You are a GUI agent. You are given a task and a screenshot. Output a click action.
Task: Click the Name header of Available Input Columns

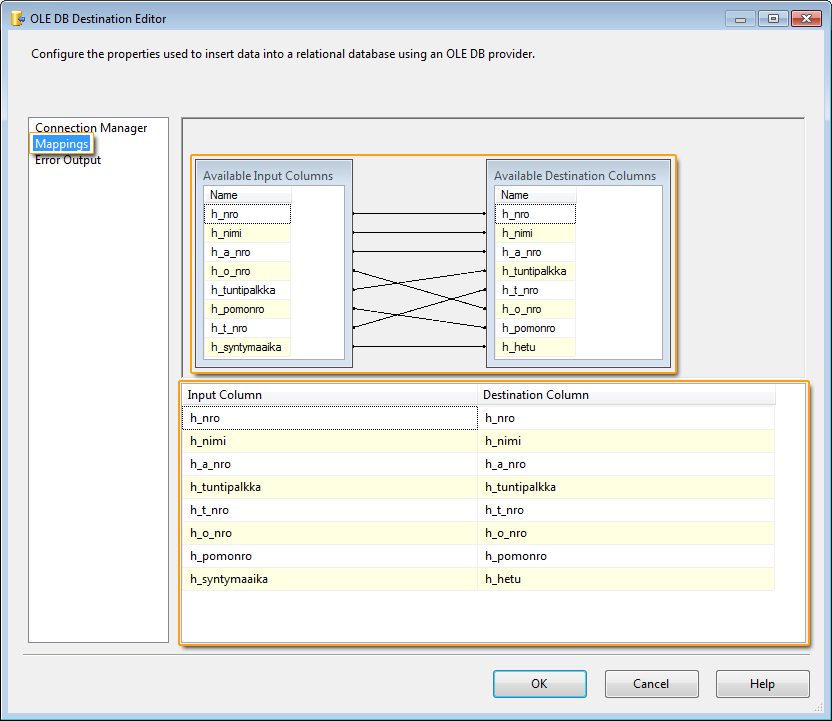click(247, 195)
